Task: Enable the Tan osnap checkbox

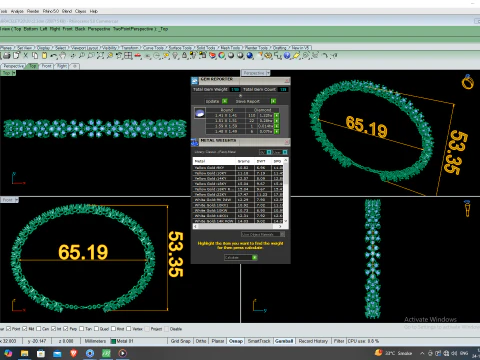Action: point(82,329)
